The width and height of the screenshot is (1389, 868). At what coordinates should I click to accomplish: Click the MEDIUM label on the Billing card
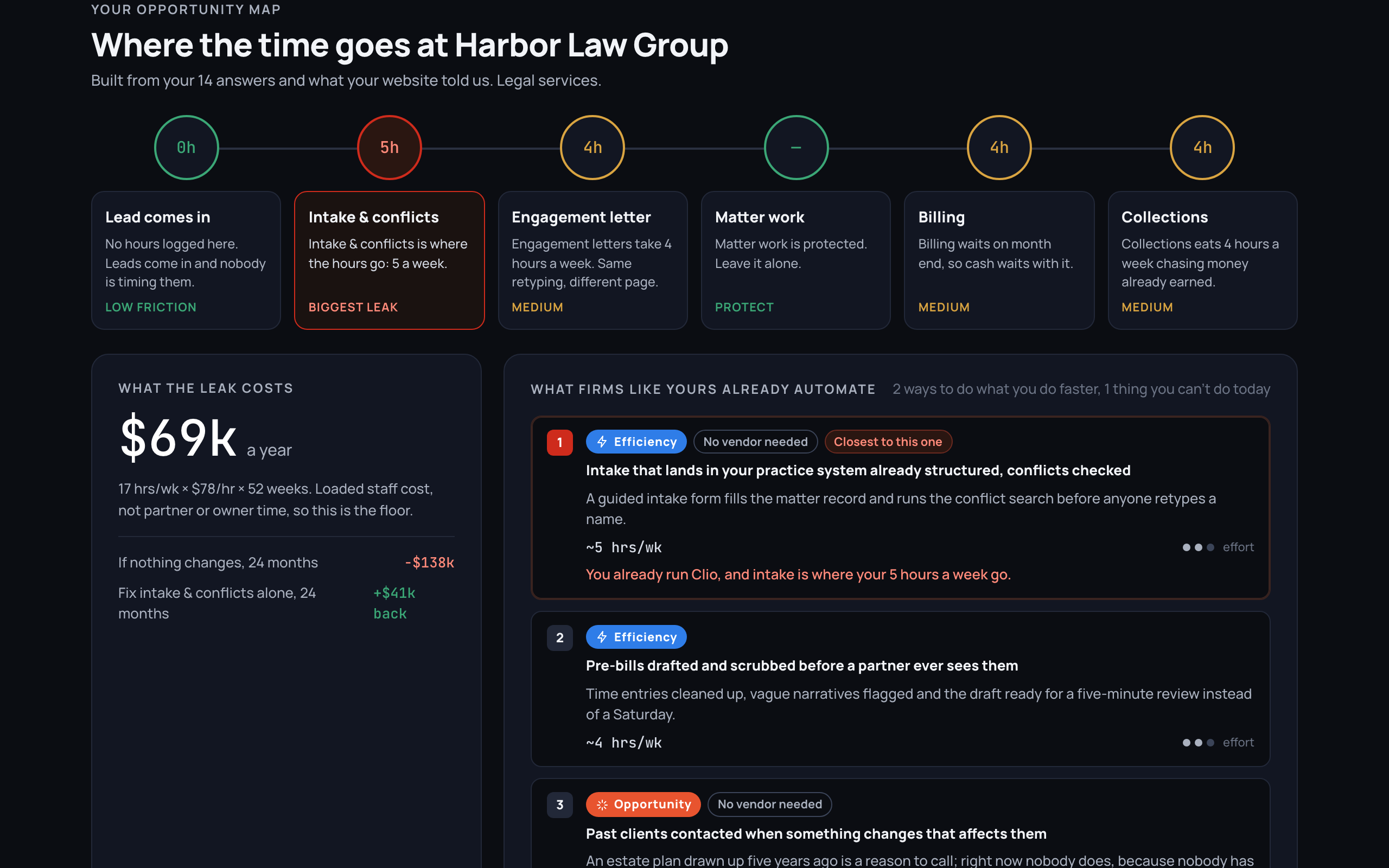click(944, 307)
